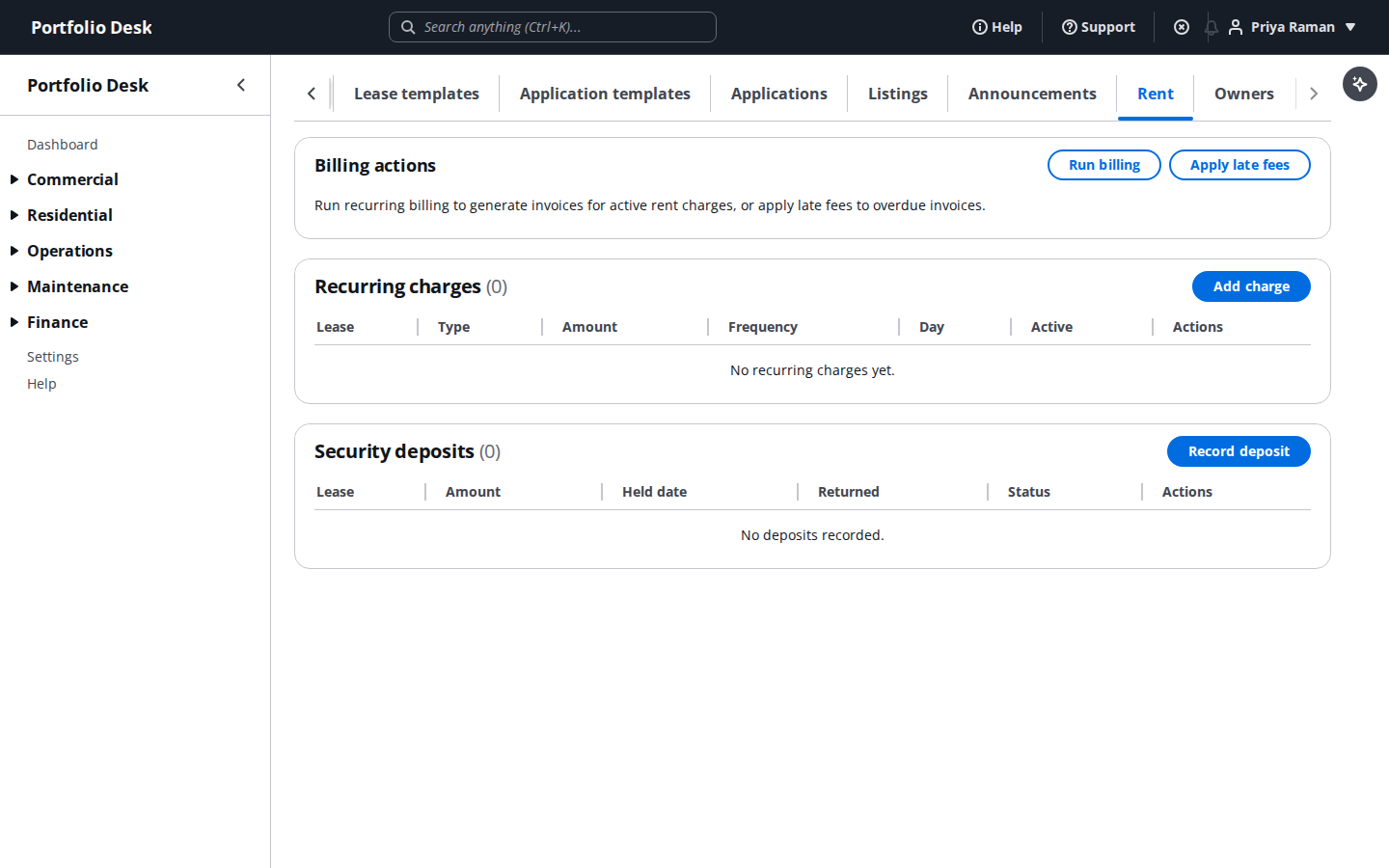
Task: Focus the Search anything input field
Action: (553, 27)
